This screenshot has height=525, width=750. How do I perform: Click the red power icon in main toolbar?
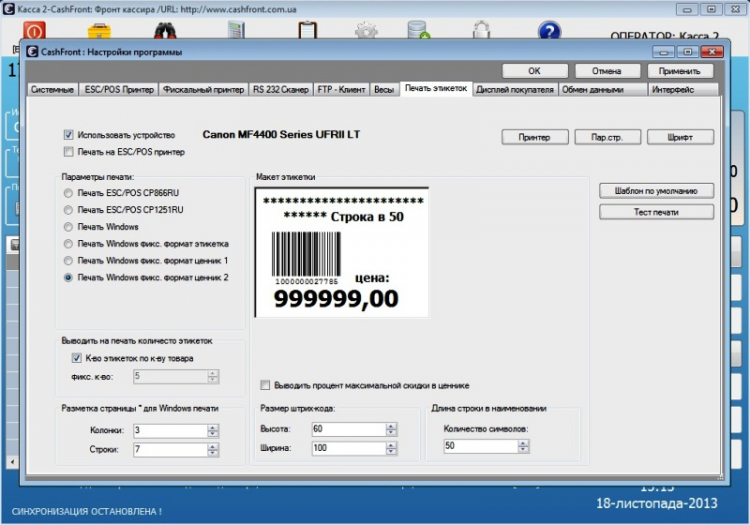[x=35, y=30]
